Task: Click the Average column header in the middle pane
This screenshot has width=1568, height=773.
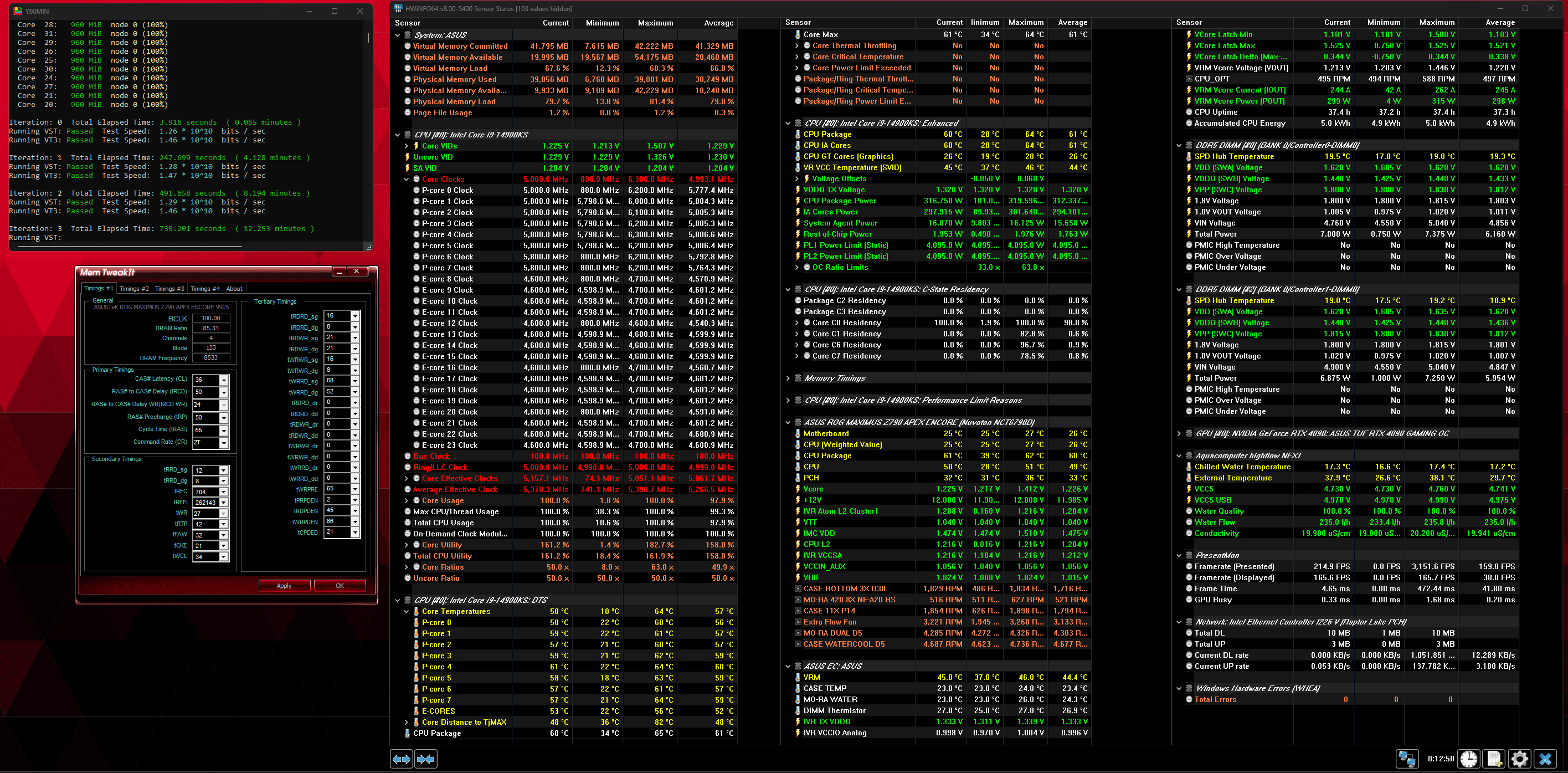Action: point(1070,23)
